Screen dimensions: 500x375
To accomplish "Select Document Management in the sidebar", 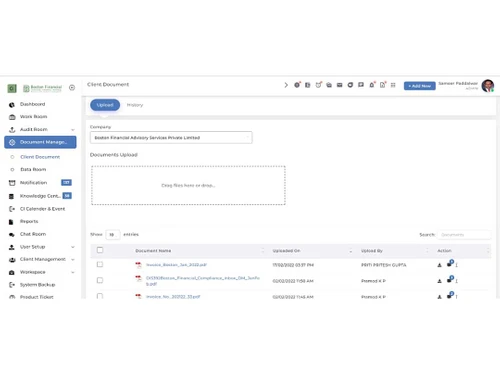I will click(40, 142).
